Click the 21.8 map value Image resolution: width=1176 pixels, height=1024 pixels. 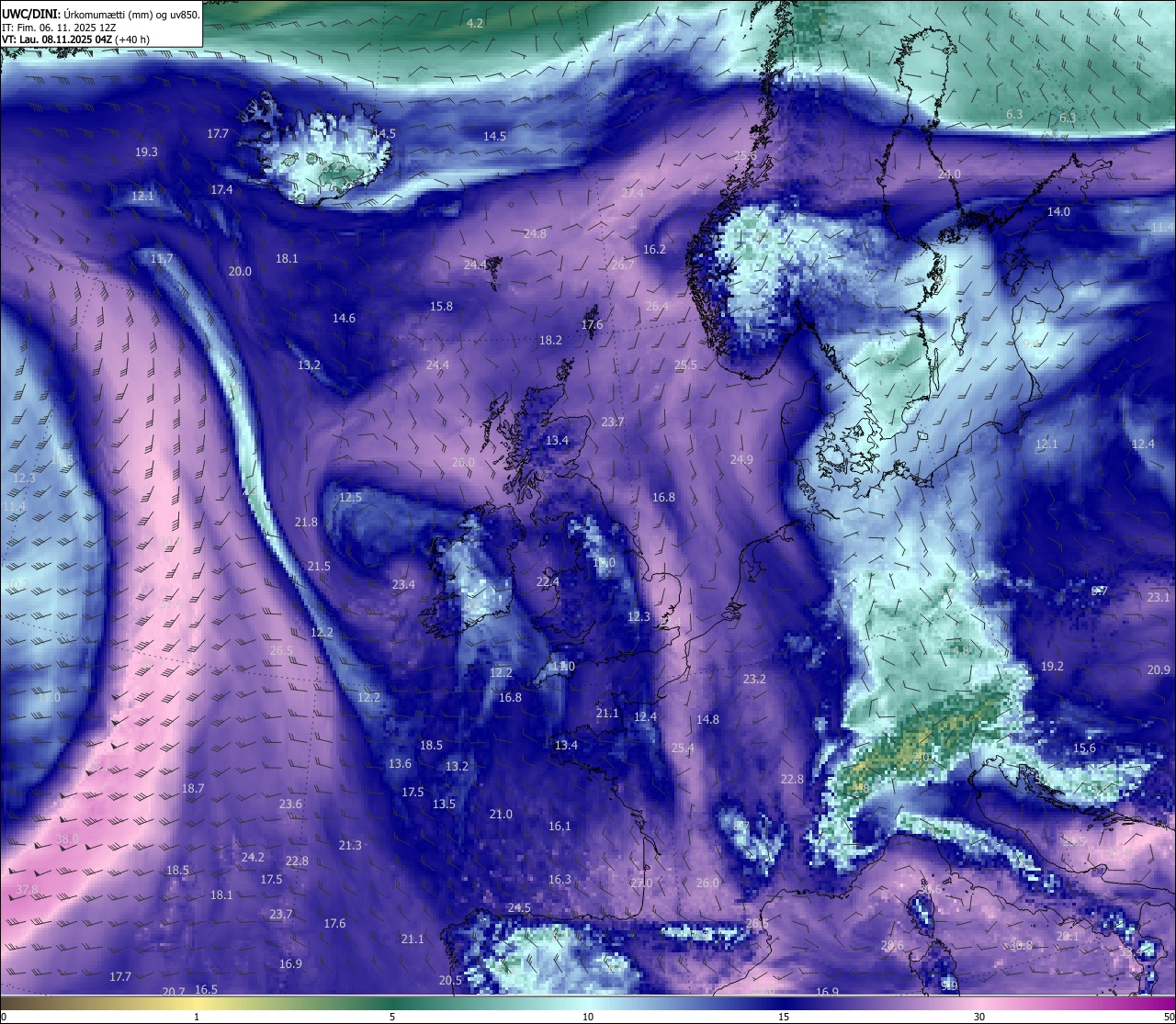coord(306,522)
